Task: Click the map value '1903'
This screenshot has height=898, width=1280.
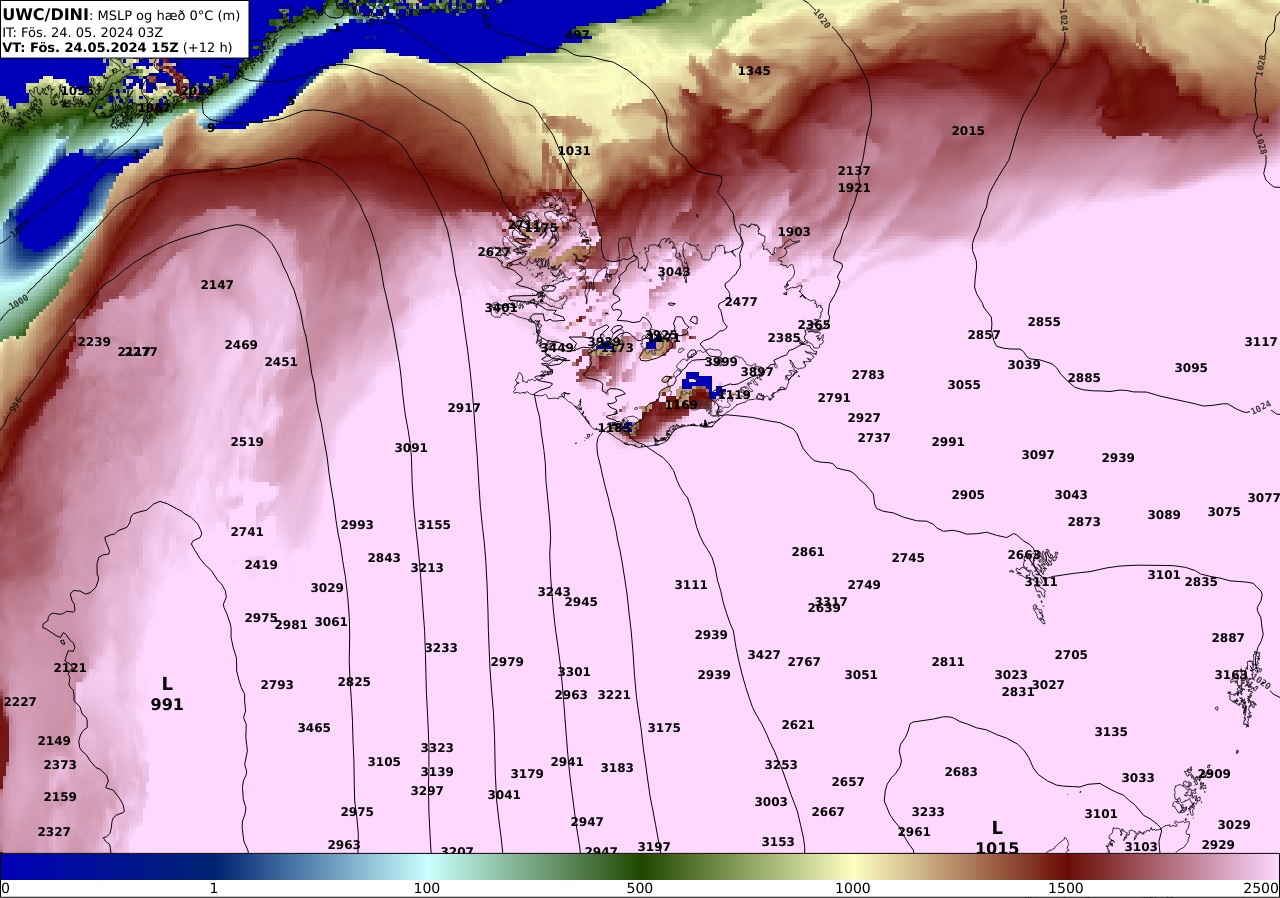Action: (794, 232)
